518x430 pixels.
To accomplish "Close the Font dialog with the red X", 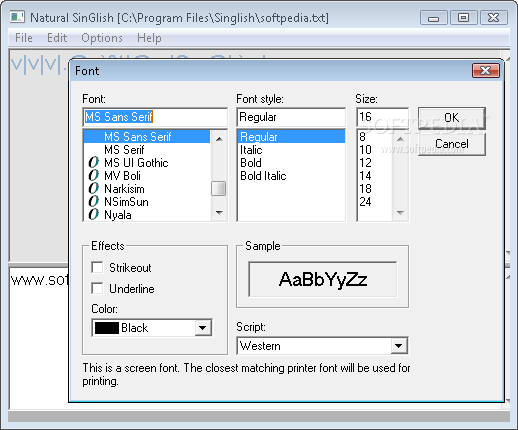I will pos(486,70).
